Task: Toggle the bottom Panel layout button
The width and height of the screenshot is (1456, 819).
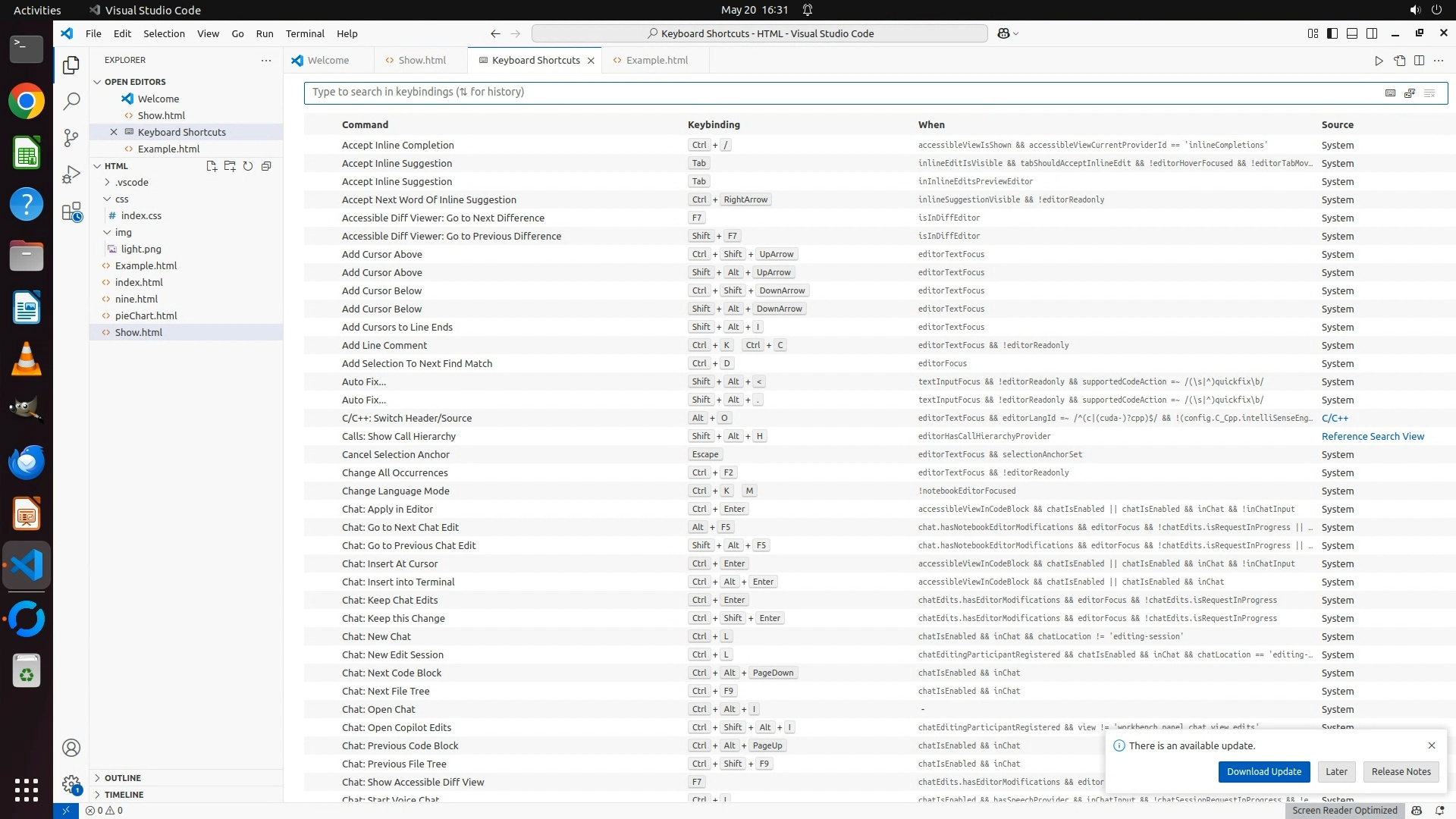Action: [x=1352, y=33]
